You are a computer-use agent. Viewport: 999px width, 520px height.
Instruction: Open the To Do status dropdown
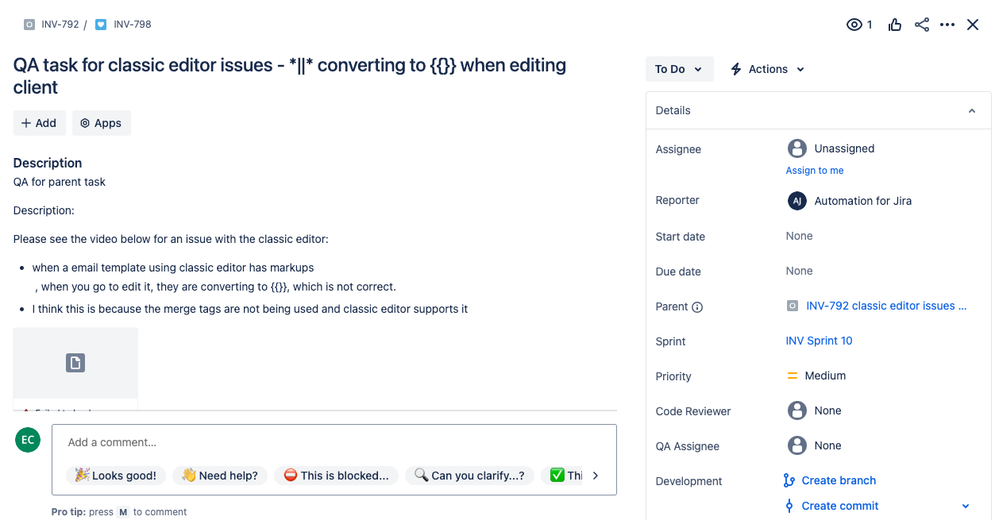[679, 69]
